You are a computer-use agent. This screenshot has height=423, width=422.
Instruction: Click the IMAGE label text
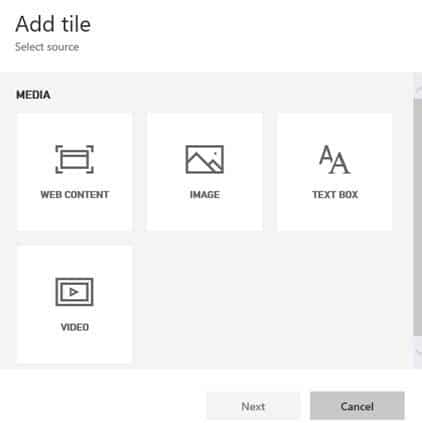[x=205, y=195]
